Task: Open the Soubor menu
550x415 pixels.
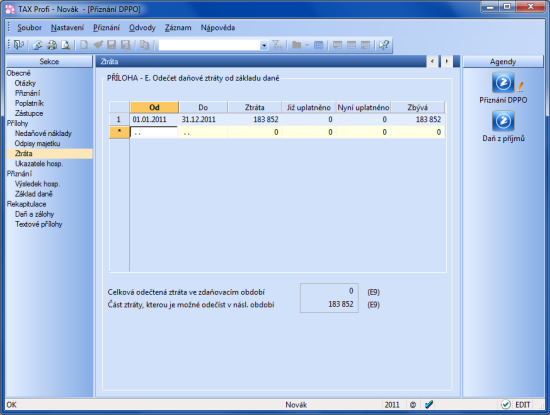Action: click(x=29, y=27)
